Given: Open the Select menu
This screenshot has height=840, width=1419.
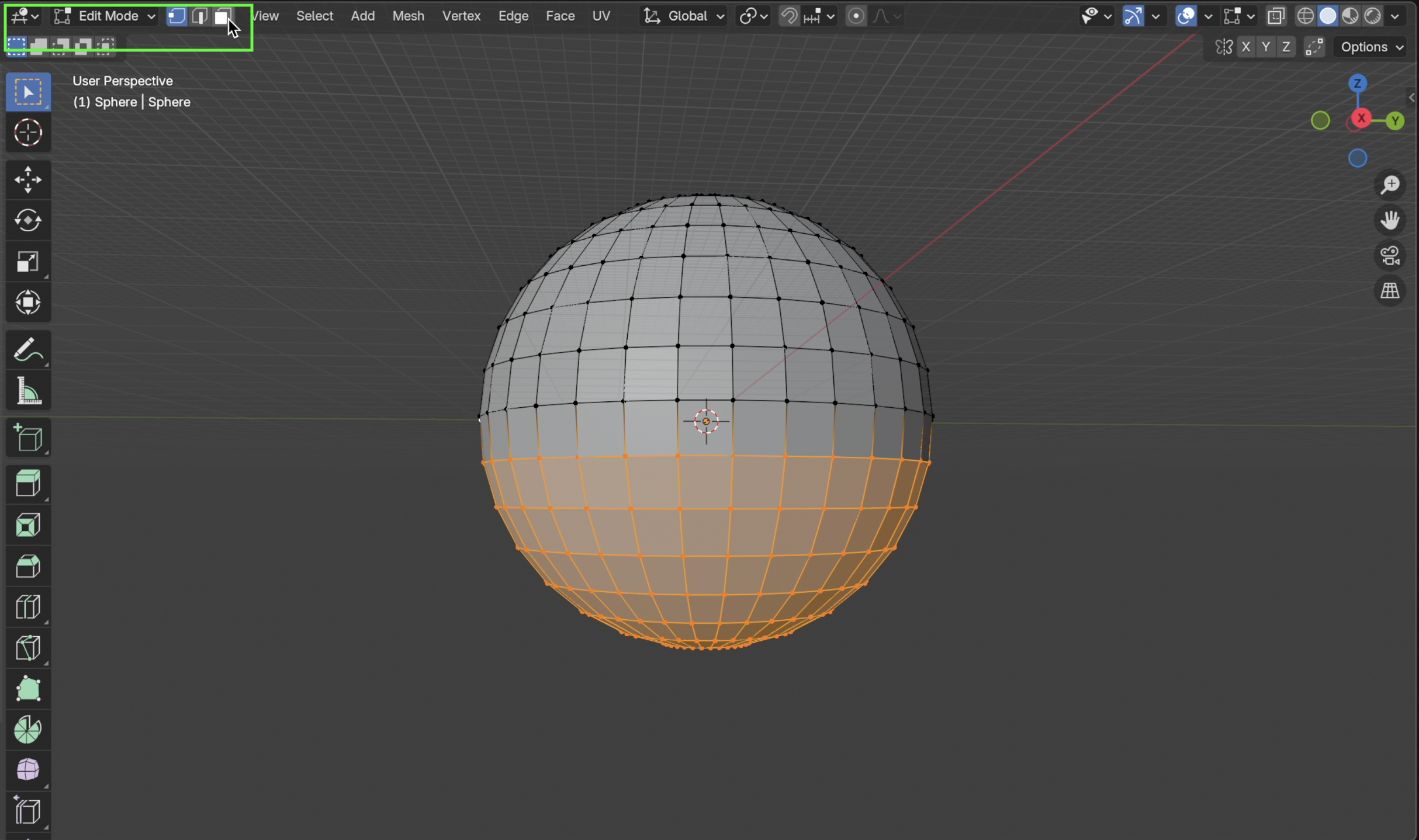Looking at the screenshot, I should point(314,16).
